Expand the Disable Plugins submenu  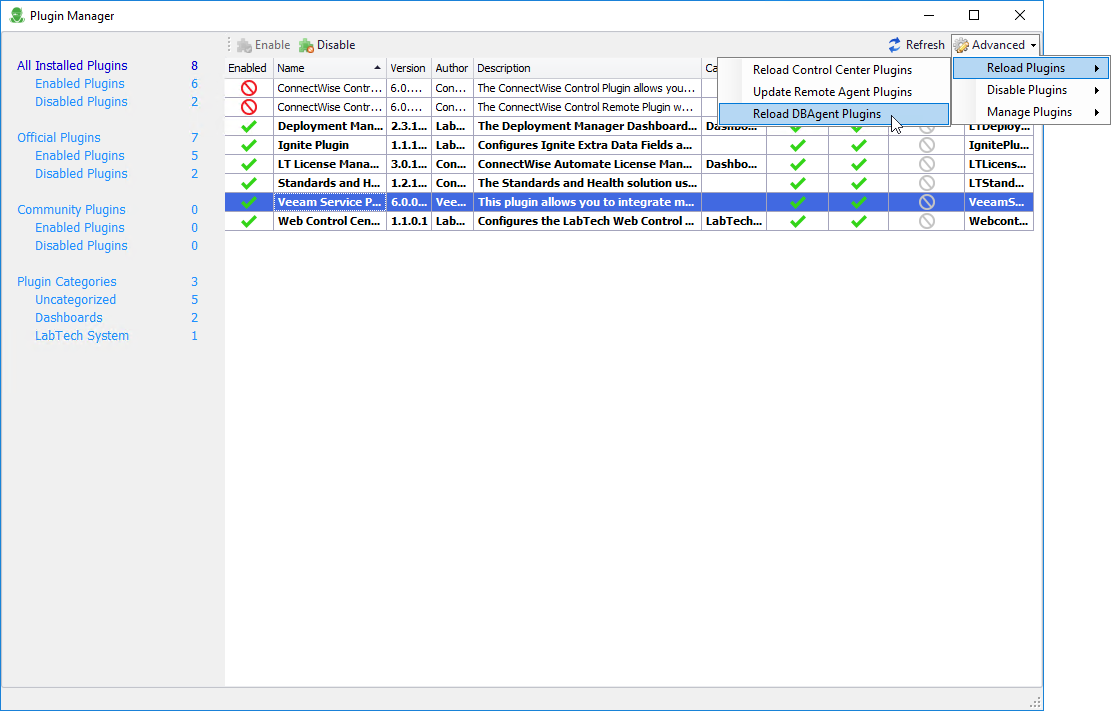click(1029, 89)
